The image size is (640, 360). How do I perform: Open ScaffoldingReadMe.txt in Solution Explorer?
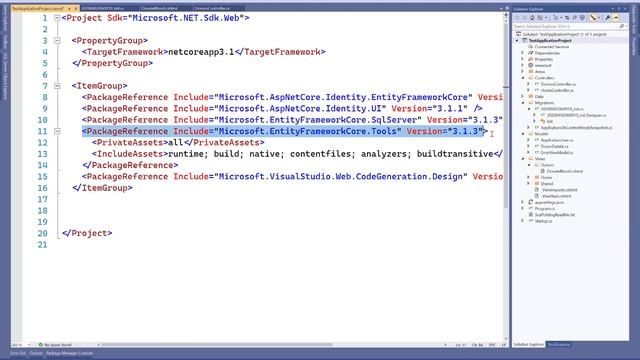coord(555,215)
